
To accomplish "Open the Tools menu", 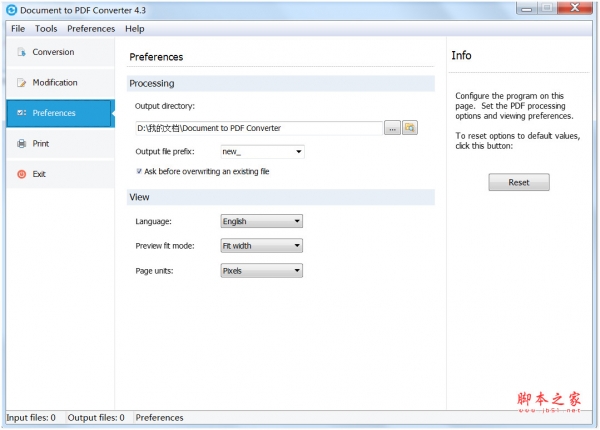I will click(x=46, y=29).
